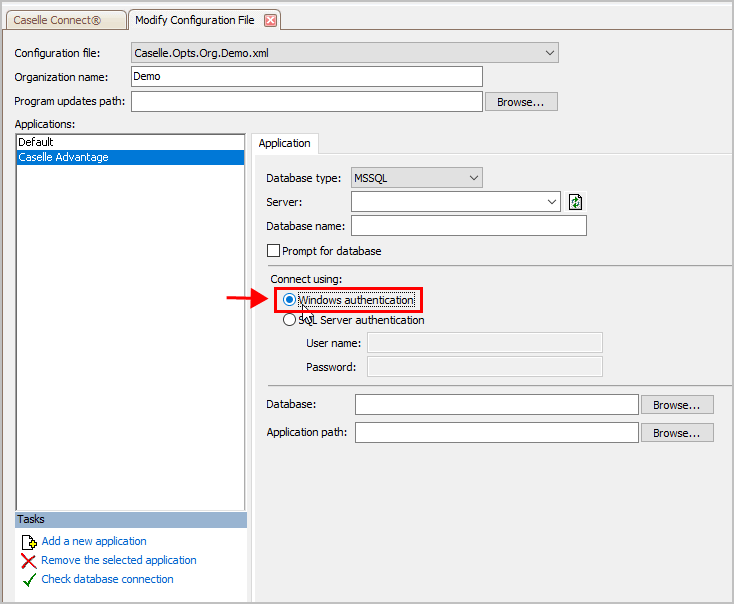The image size is (734, 604).
Task: Select Default in Applications list
Action: (x=131, y=142)
